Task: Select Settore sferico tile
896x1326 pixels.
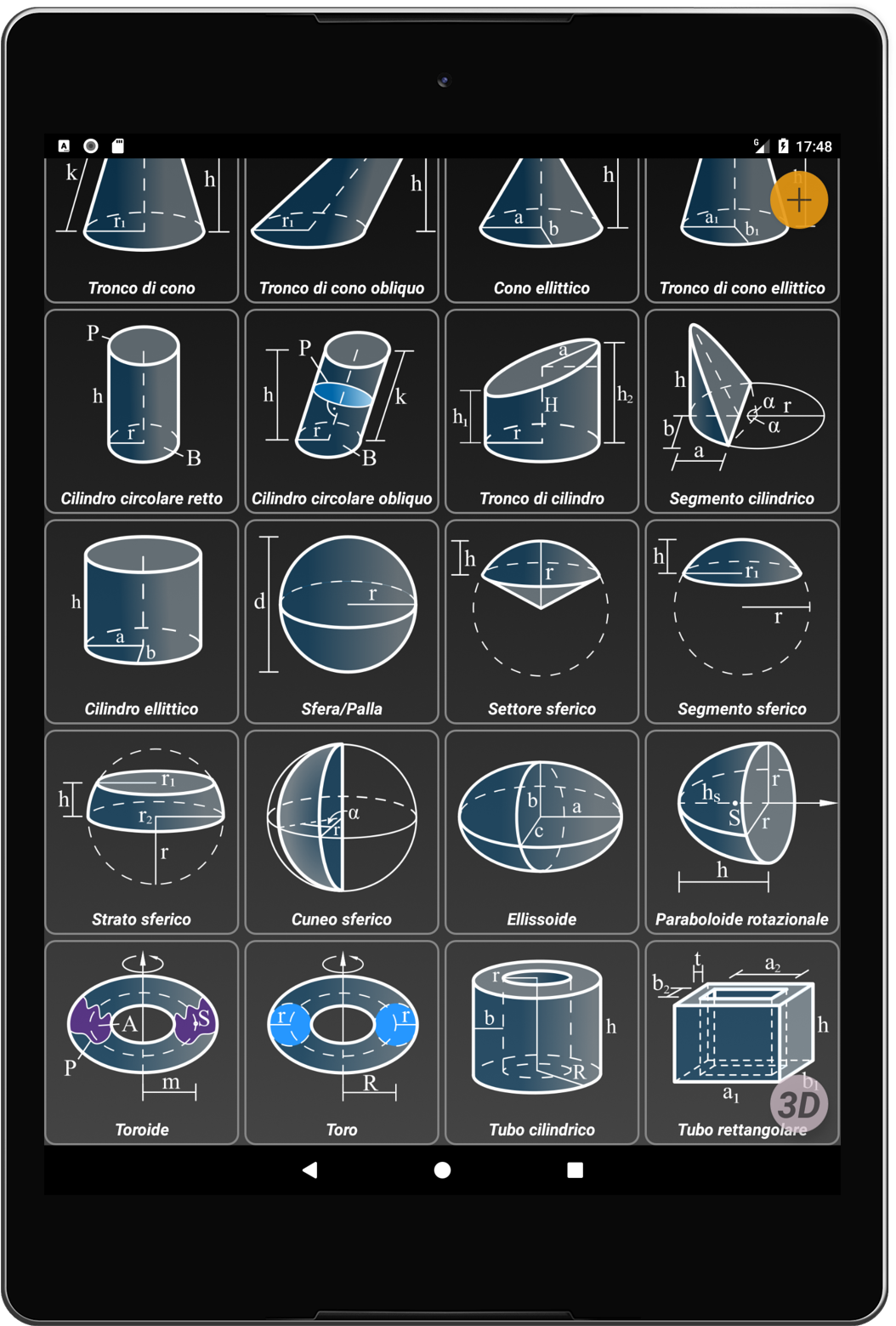Action: tap(542, 622)
